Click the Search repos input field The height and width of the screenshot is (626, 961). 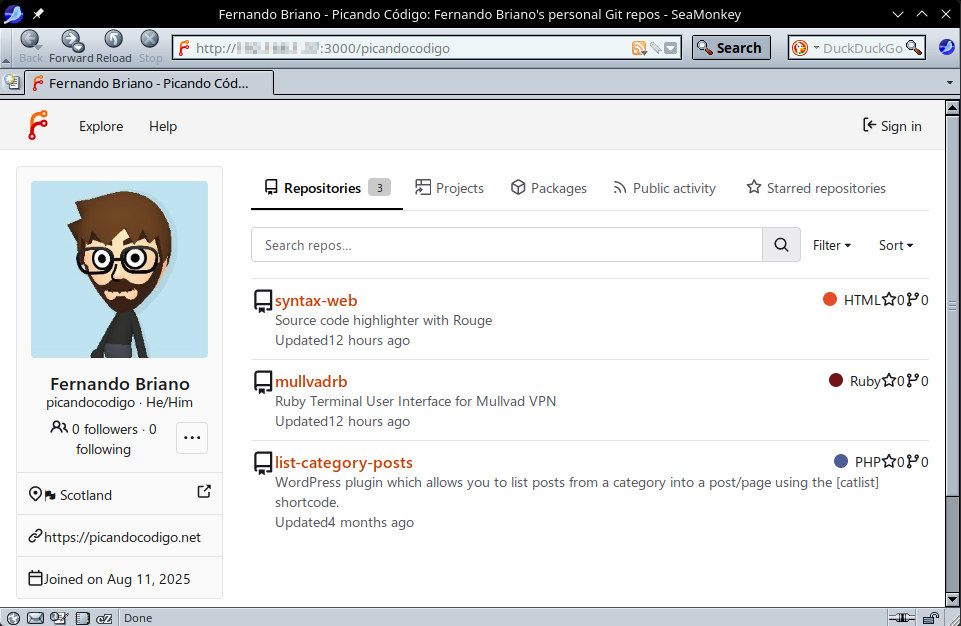(506, 245)
